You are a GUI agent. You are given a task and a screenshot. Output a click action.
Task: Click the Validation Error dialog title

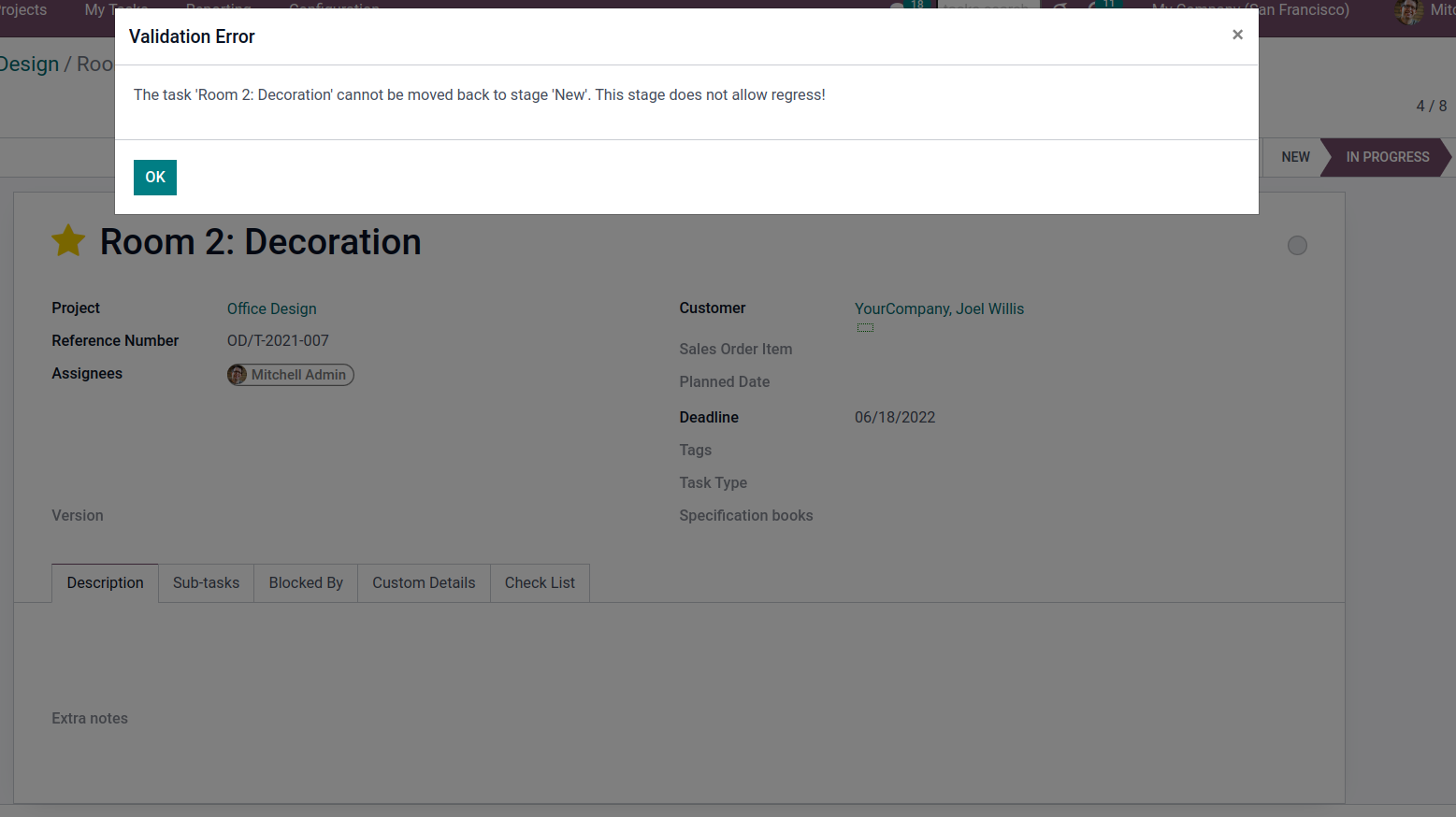click(x=192, y=36)
